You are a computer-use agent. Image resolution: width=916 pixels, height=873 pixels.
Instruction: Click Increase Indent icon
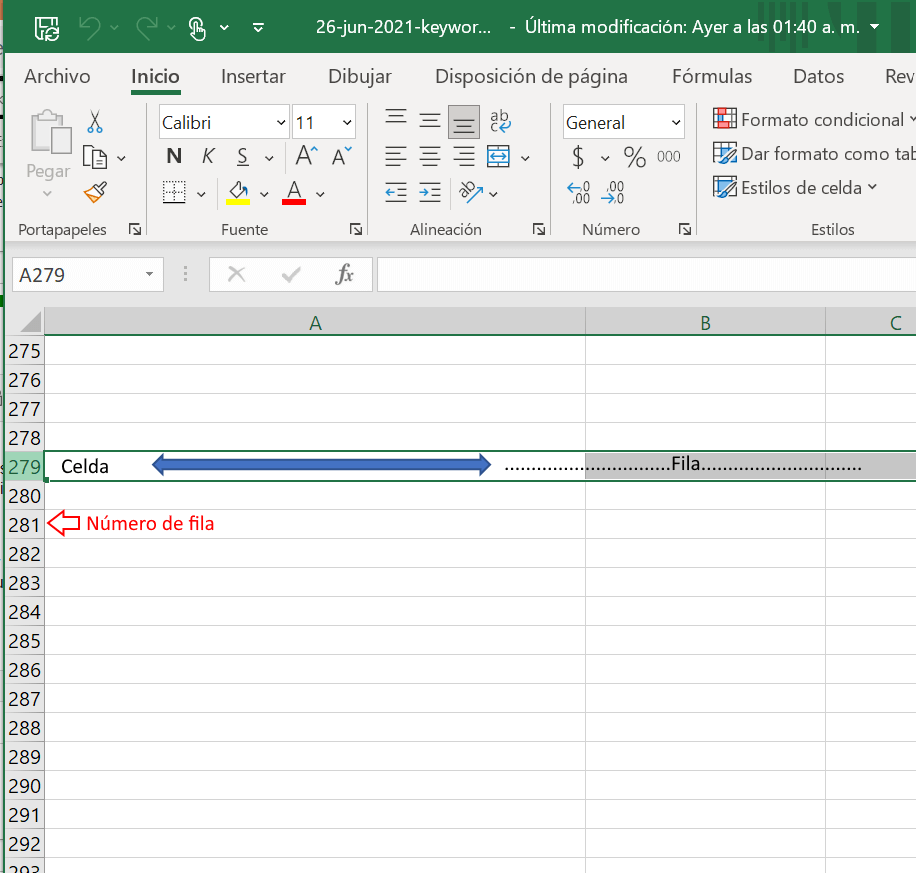point(430,192)
